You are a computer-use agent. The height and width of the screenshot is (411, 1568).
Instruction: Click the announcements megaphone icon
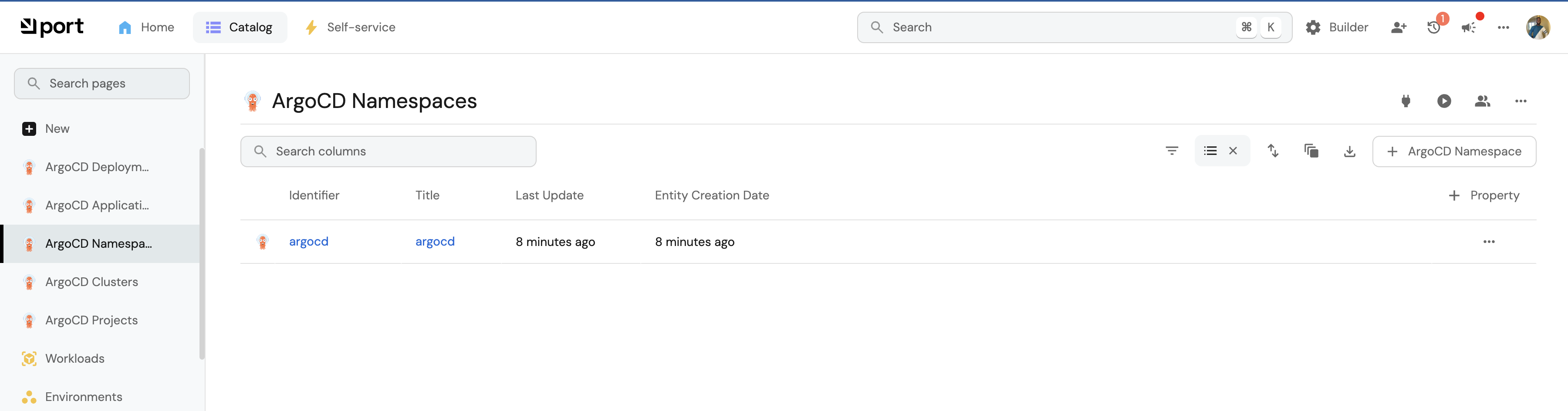click(x=1468, y=27)
